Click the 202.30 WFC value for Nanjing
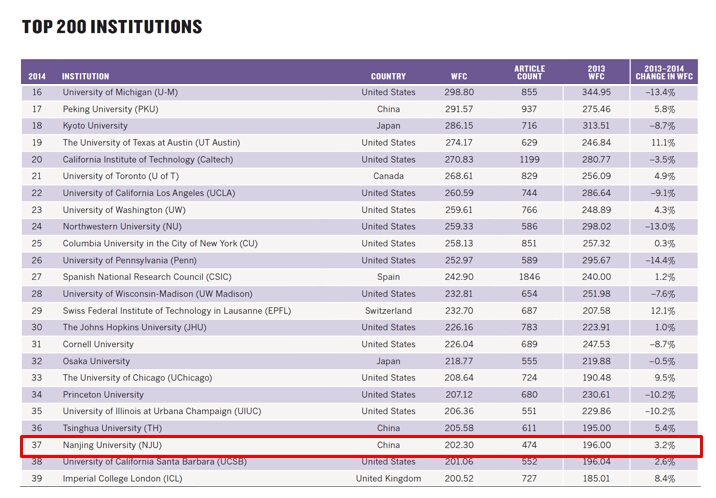 [x=459, y=445]
